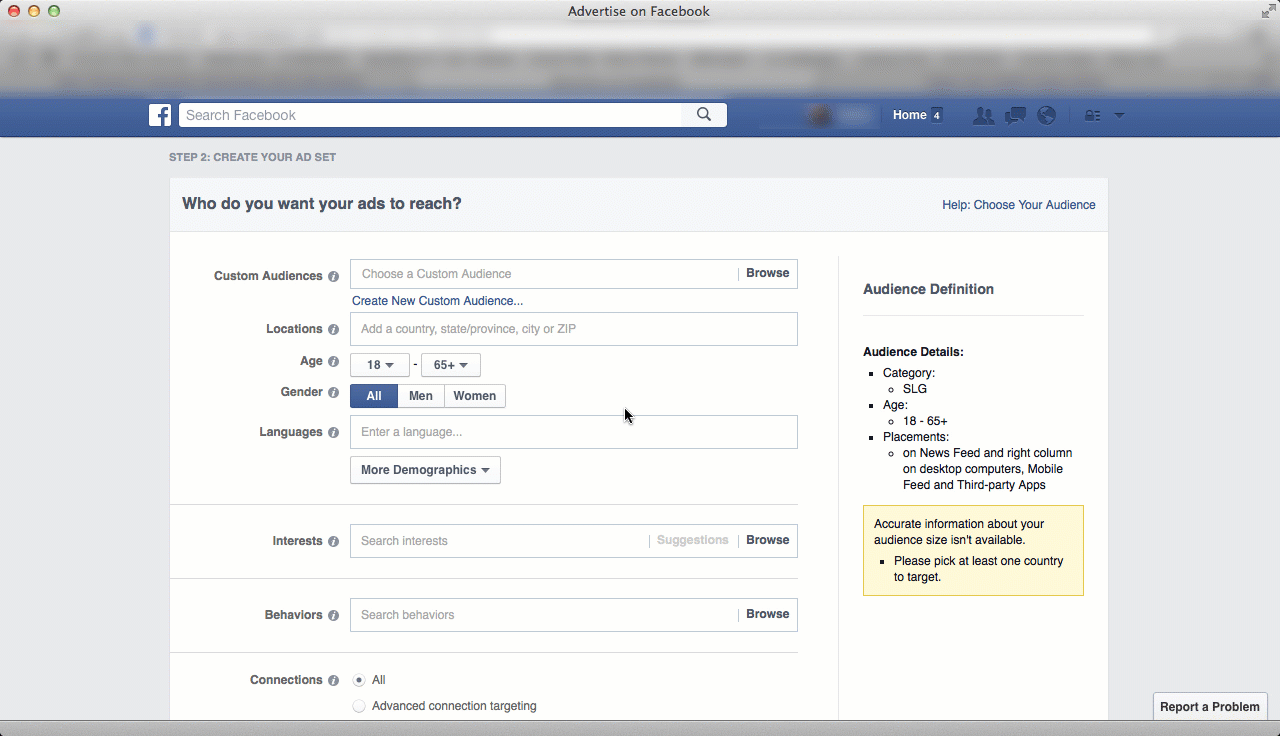Click the 18 - 65+ audience age value

(925, 421)
